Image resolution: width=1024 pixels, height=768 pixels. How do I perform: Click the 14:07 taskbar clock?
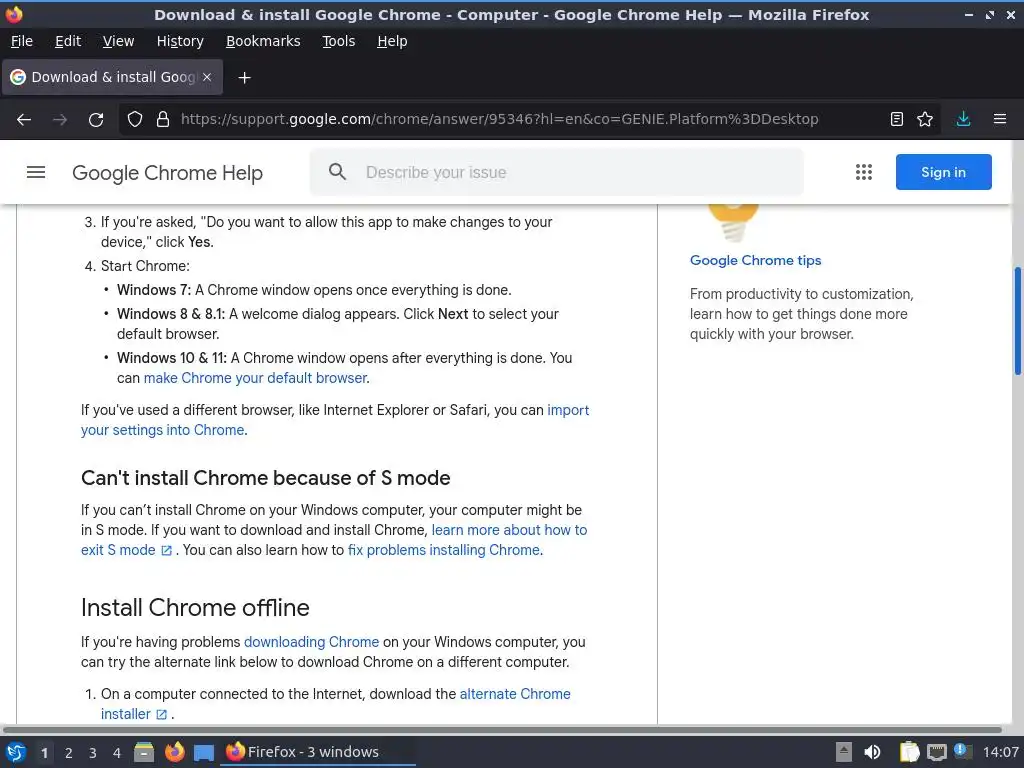pyautogui.click(x=1000, y=752)
